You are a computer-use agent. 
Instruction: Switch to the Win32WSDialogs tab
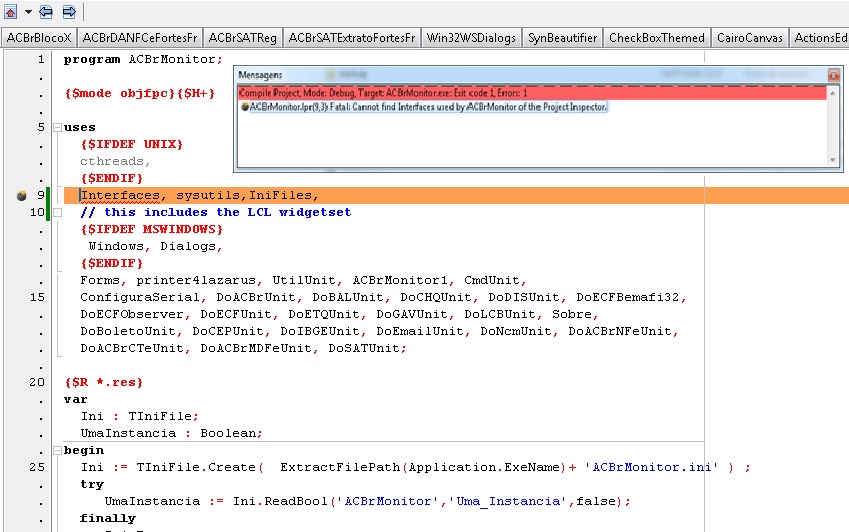(471, 38)
